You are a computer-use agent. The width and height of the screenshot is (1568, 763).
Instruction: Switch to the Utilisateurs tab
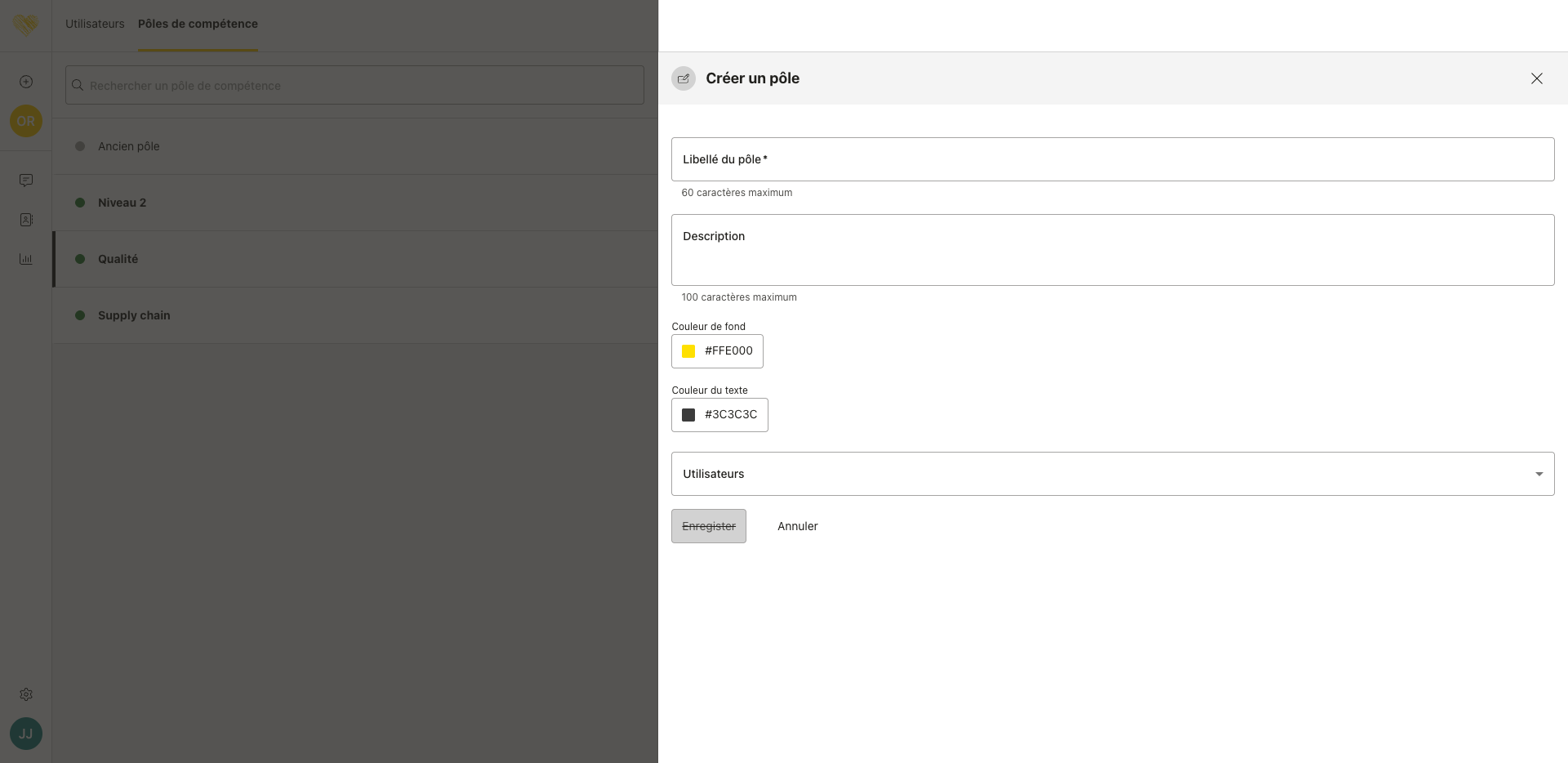tap(95, 24)
